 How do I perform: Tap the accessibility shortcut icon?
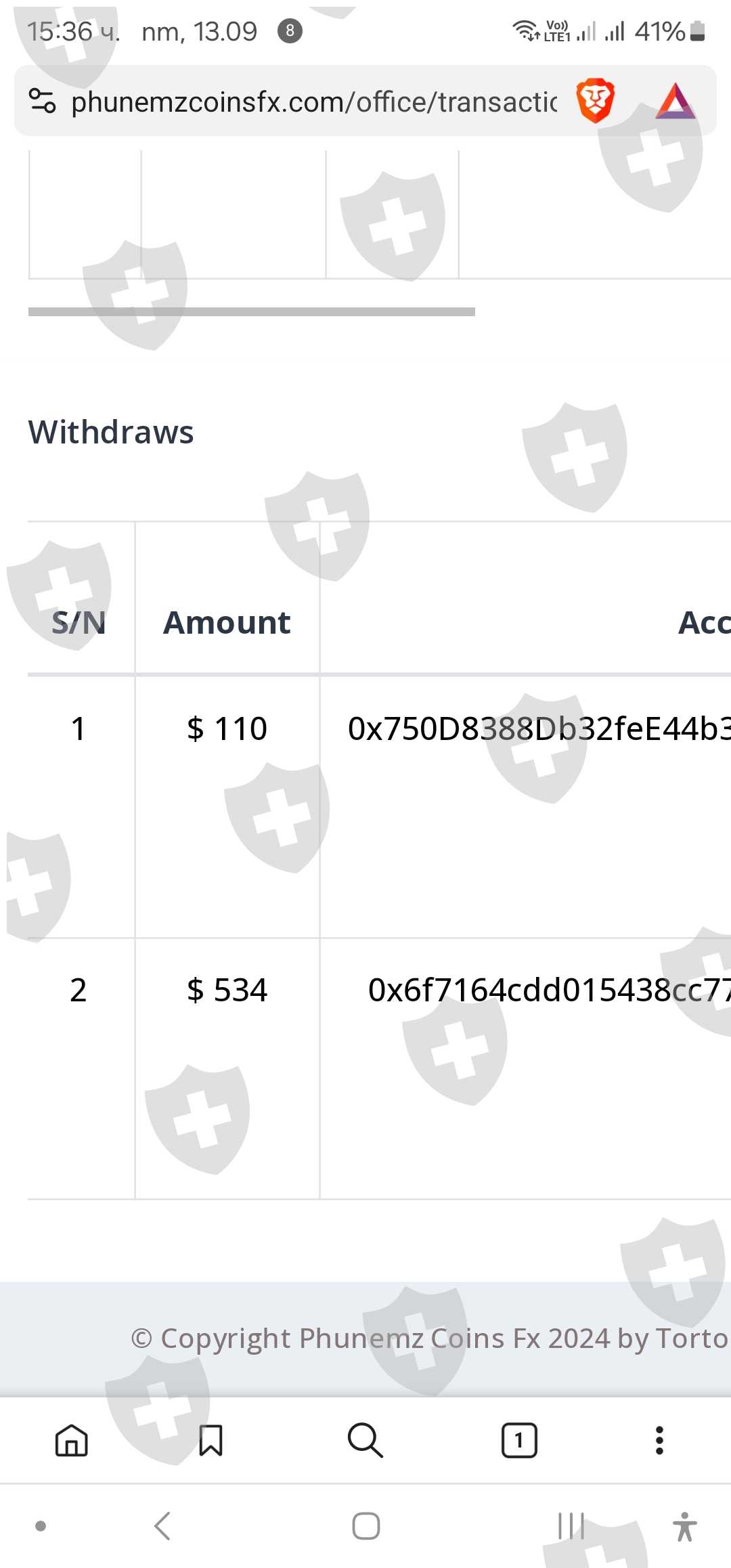684,1526
